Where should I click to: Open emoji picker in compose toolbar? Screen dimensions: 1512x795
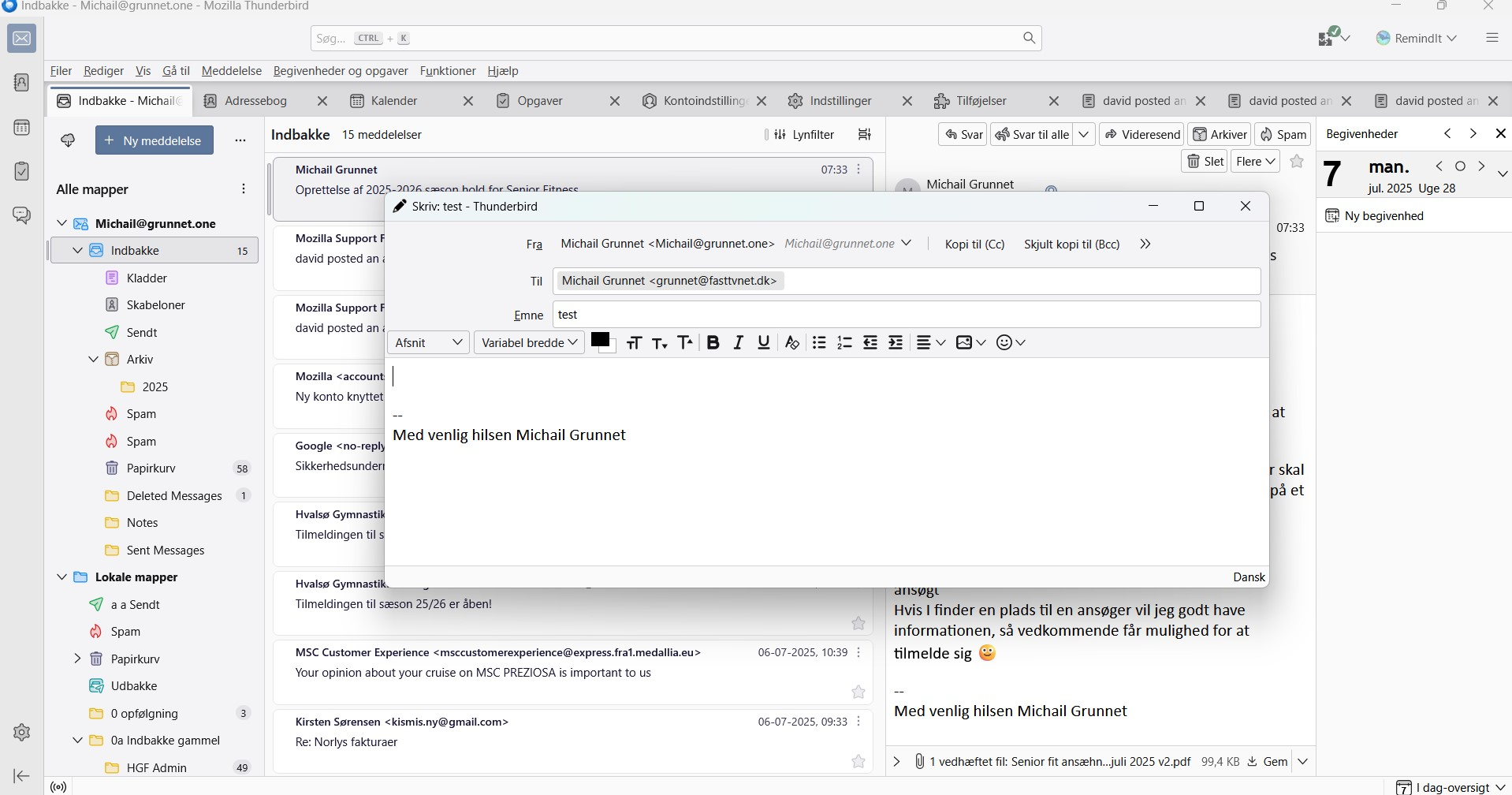pos(1011,342)
